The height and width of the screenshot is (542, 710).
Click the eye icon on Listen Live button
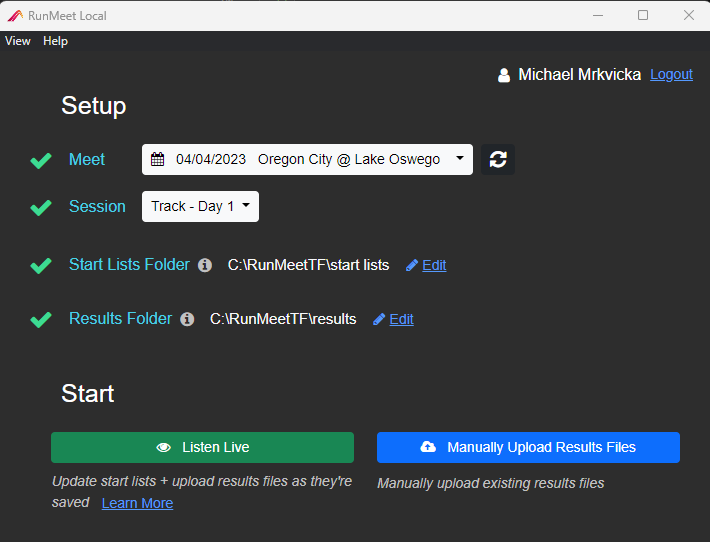click(x=163, y=448)
